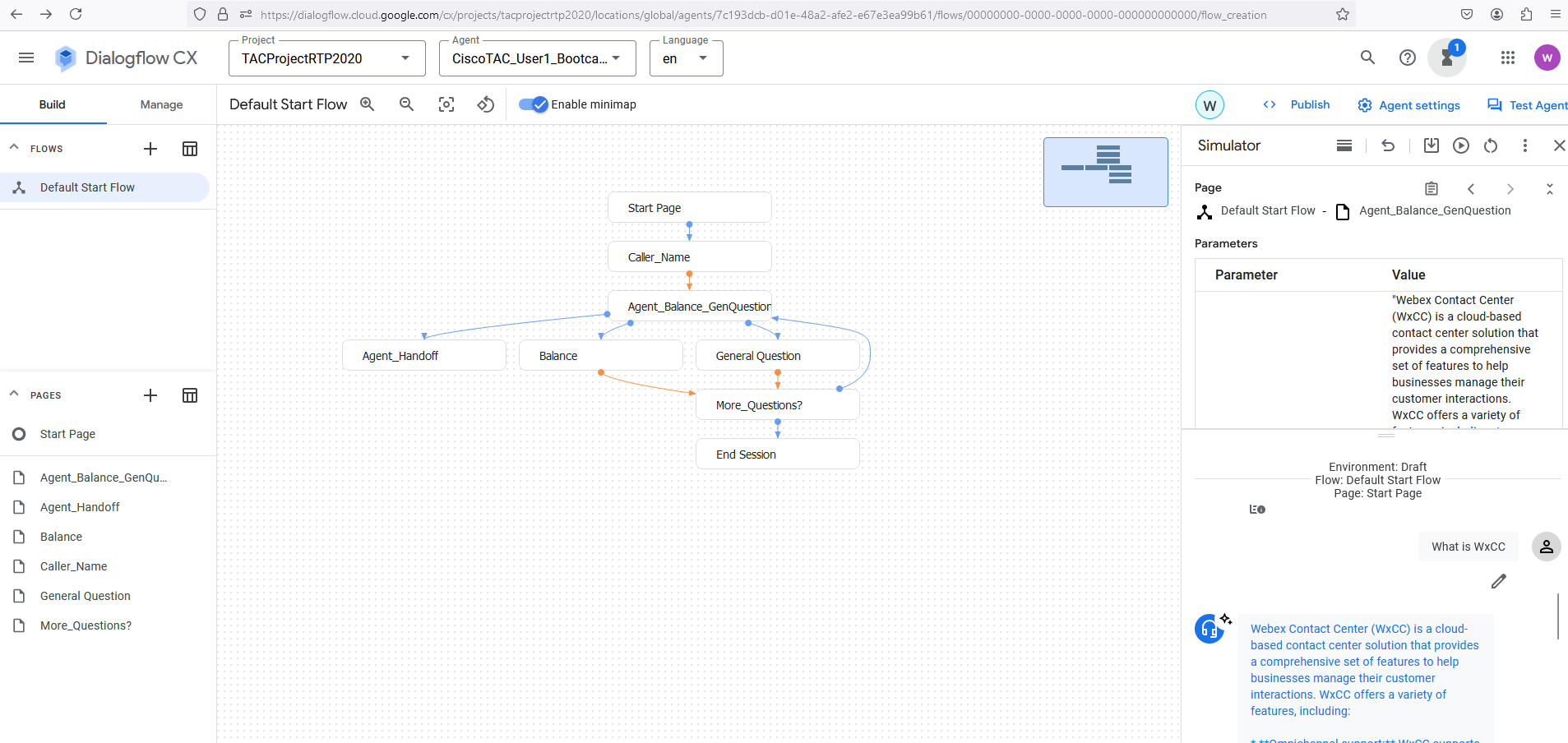Click the circled W collaborator avatar
1568x743 pixels.
tap(1210, 105)
